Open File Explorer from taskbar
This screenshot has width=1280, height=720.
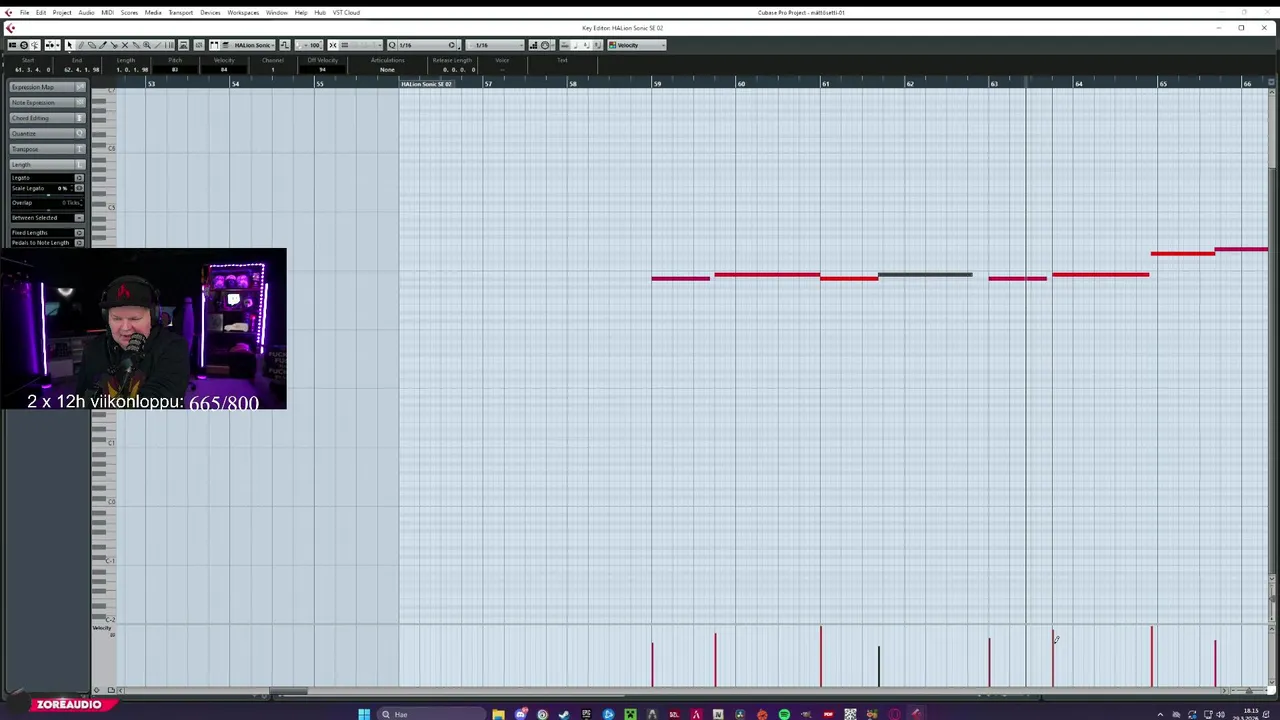click(498, 714)
